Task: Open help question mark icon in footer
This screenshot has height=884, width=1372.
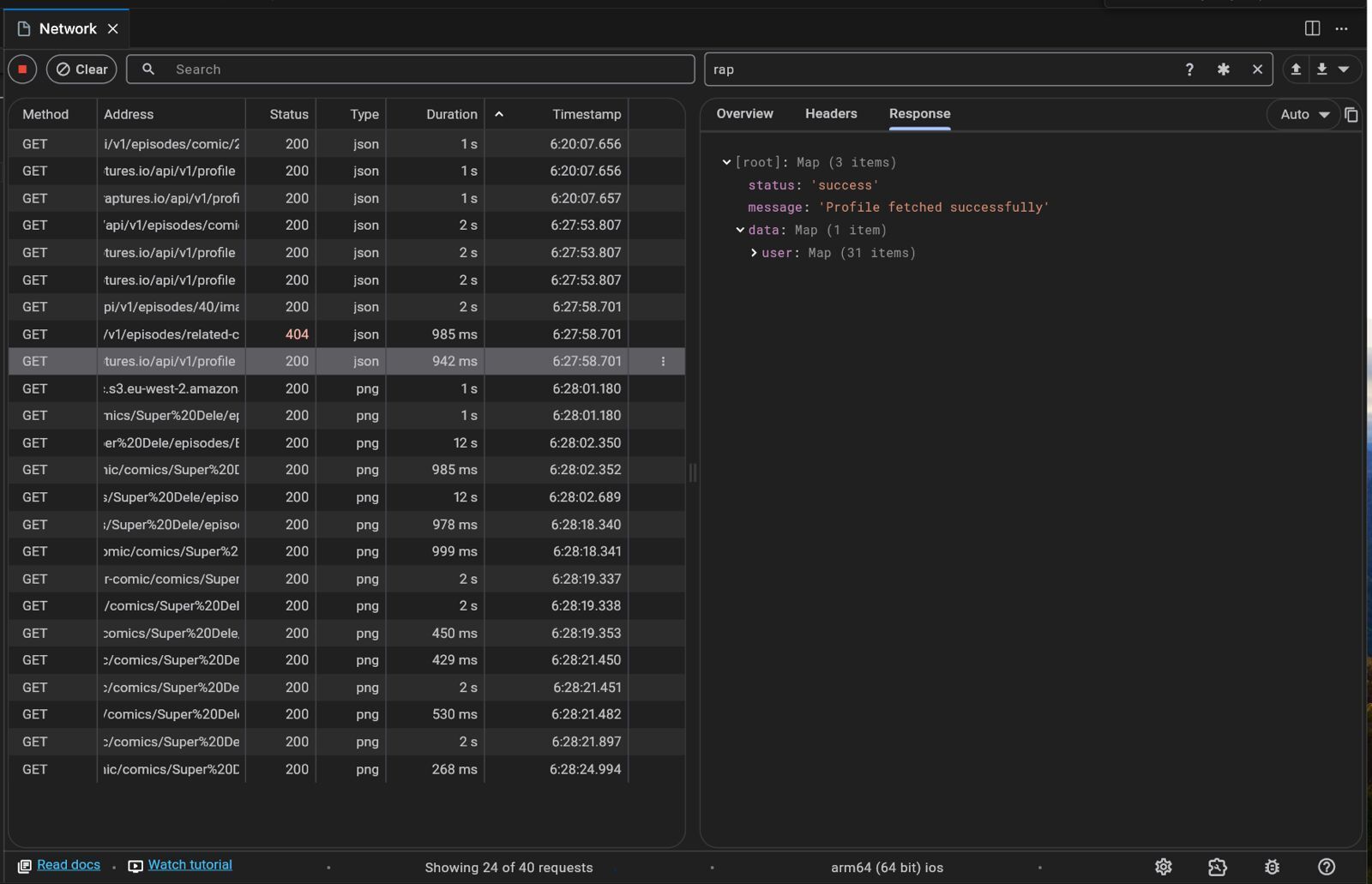Action: [x=1327, y=867]
